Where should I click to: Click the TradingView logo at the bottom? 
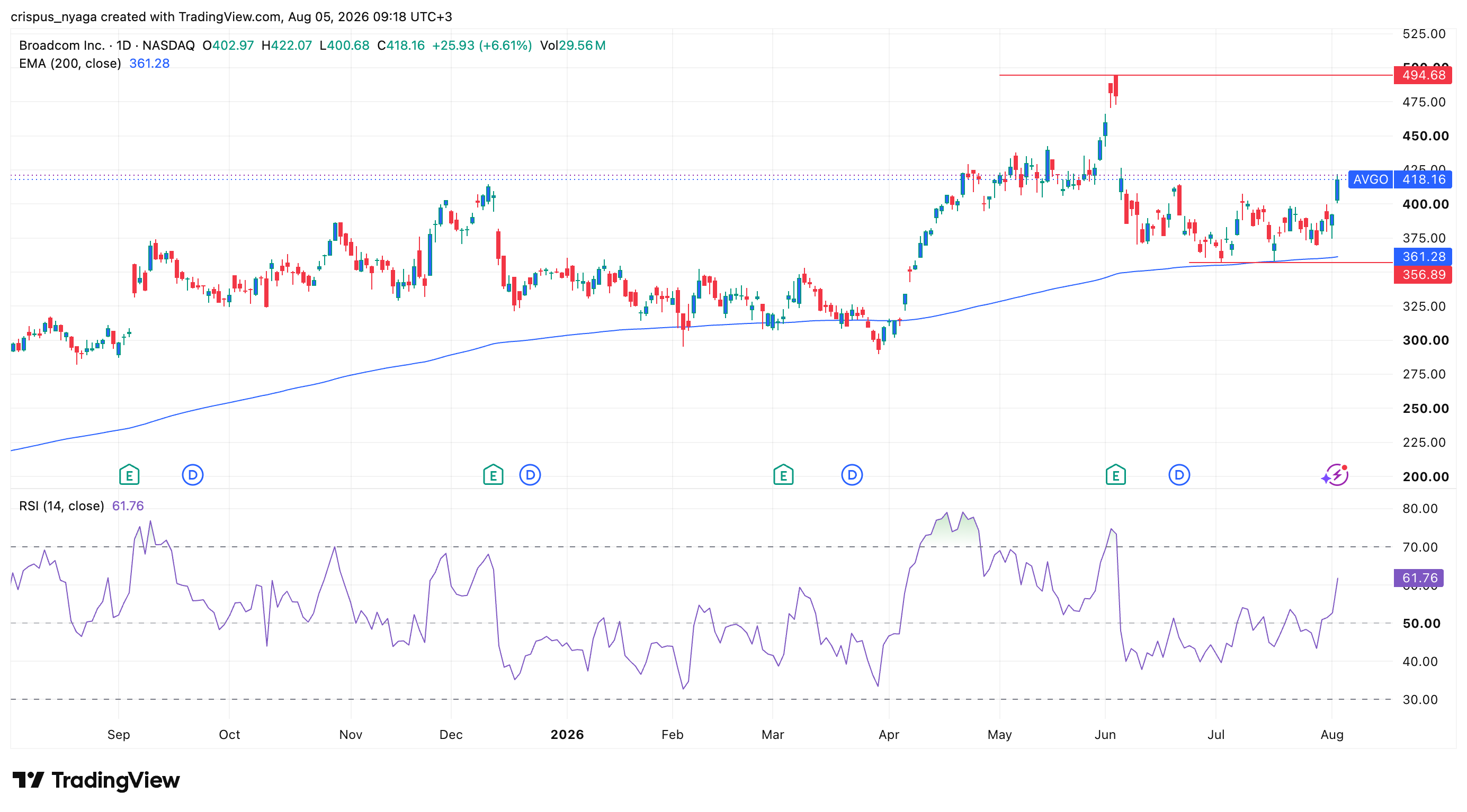pos(96,780)
